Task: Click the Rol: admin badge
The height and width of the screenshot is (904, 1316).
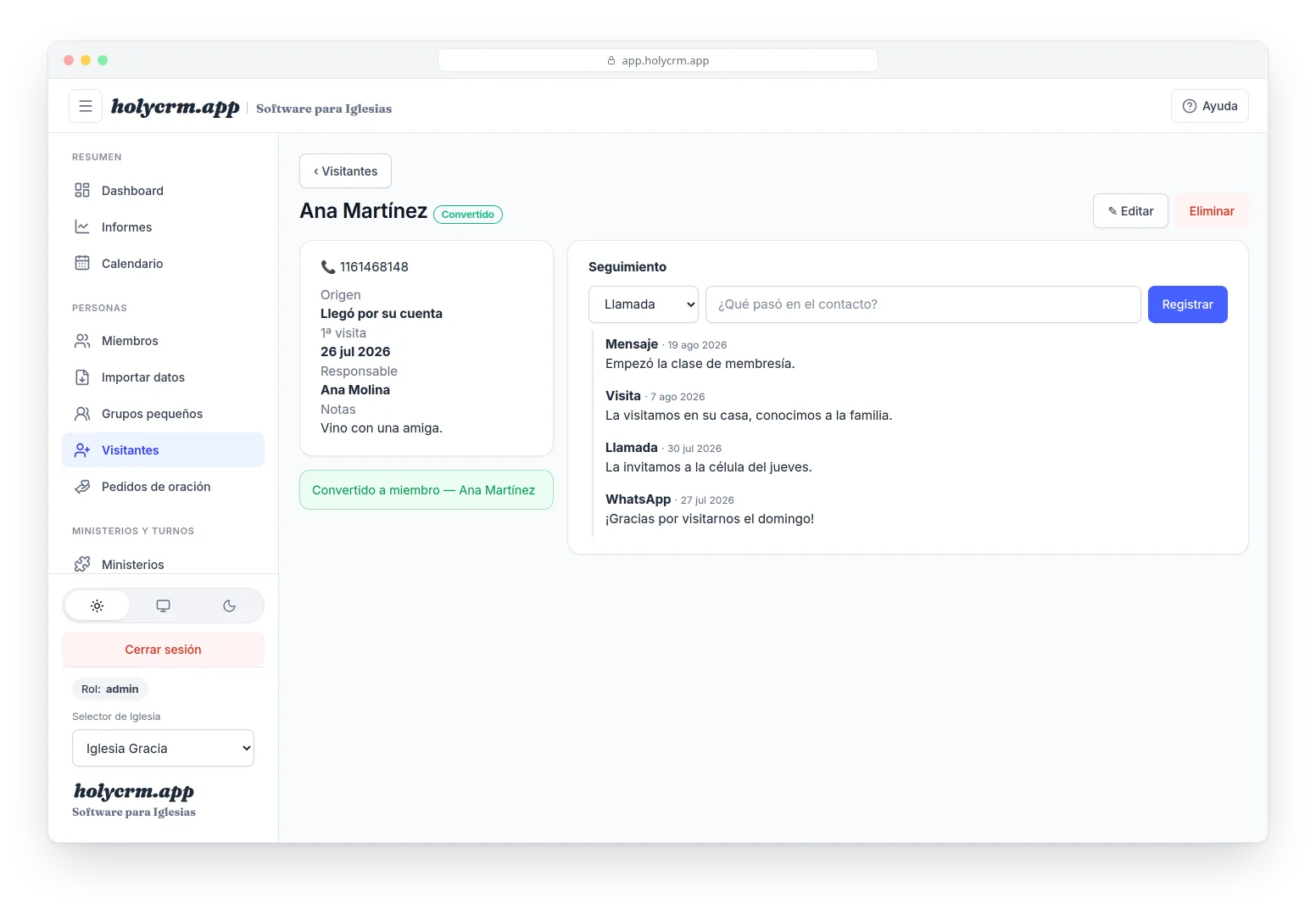Action: click(110, 689)
